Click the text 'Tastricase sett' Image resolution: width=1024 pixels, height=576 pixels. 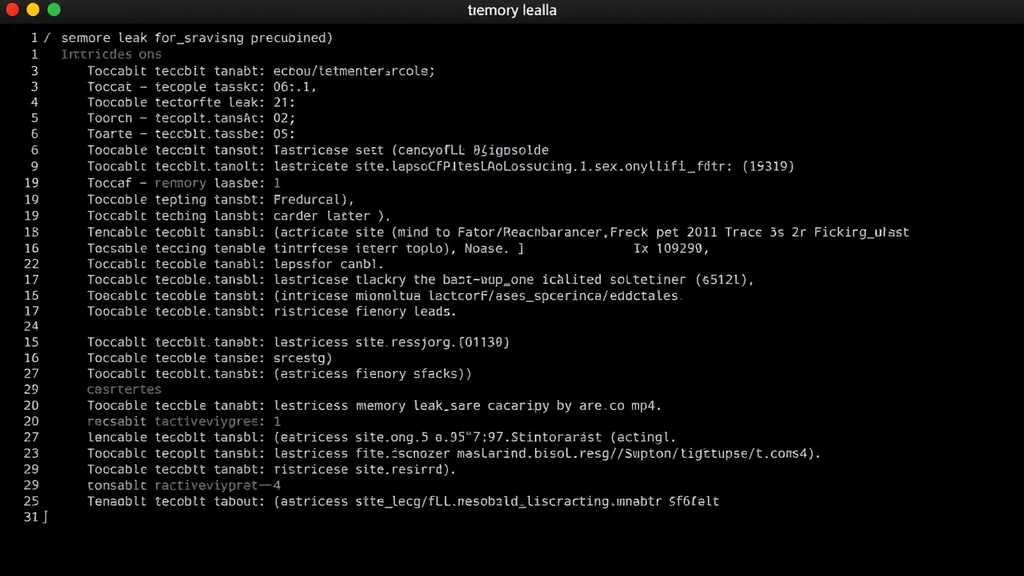[328, 150]
